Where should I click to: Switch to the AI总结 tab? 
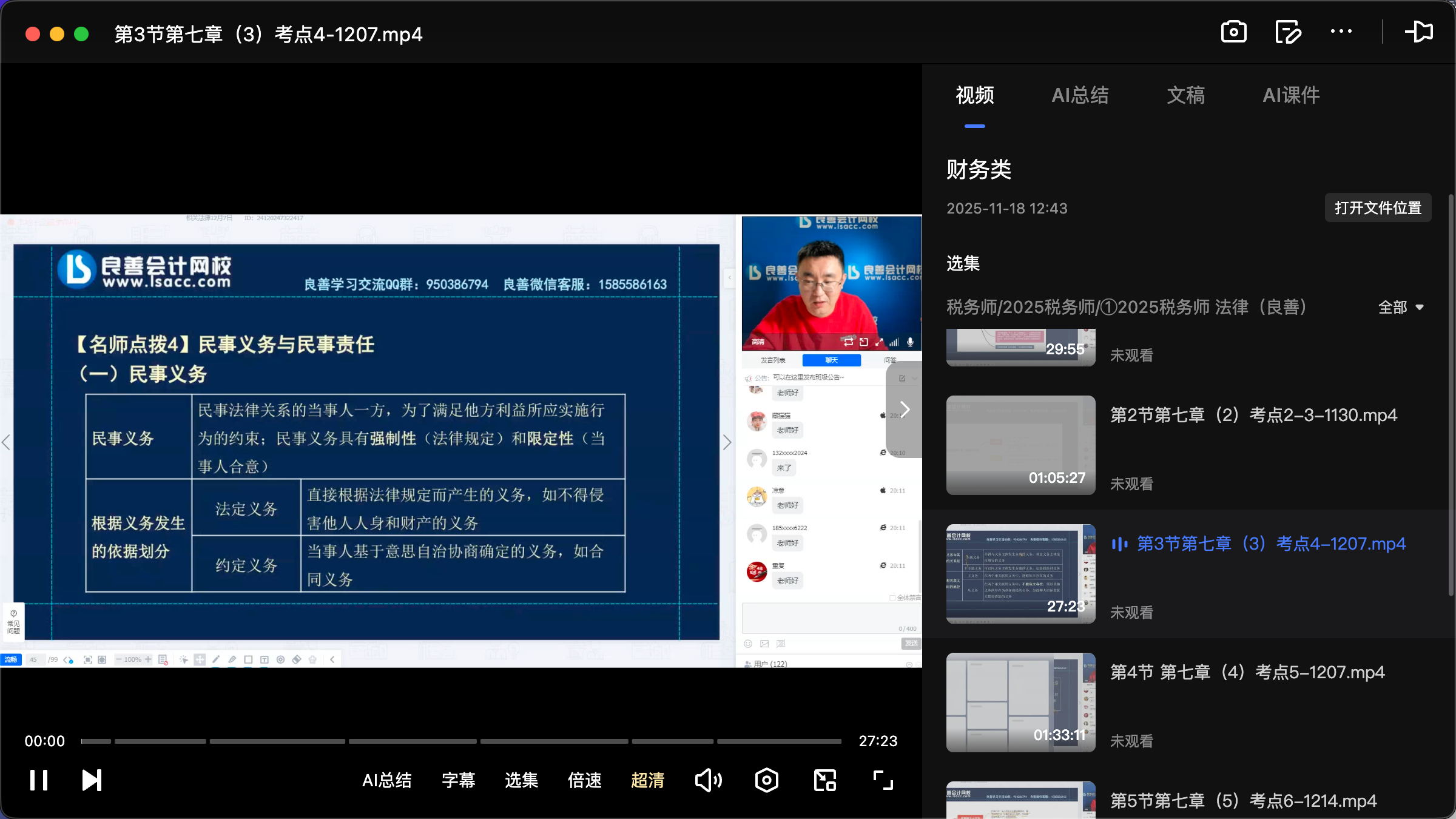(x=1080, y=95)
